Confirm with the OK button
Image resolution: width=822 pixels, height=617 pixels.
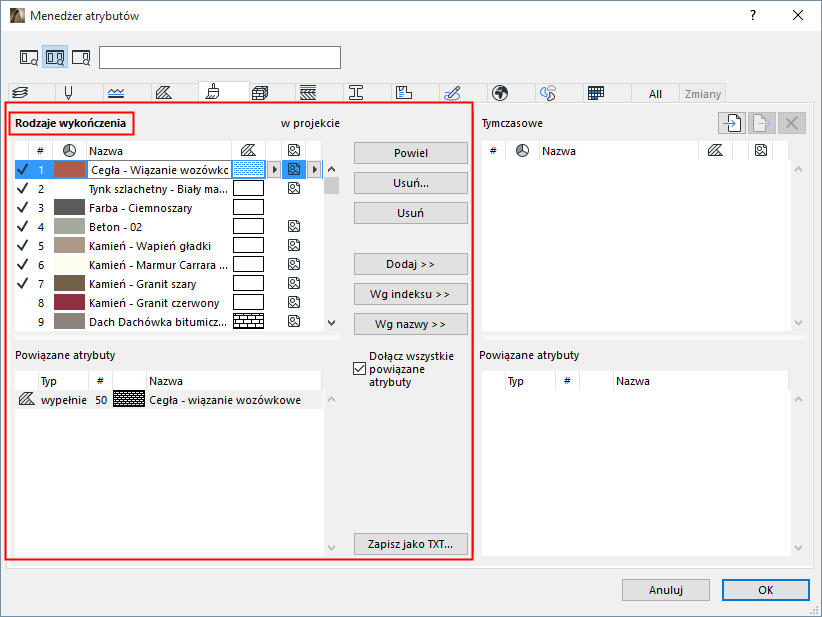[765, 590]
